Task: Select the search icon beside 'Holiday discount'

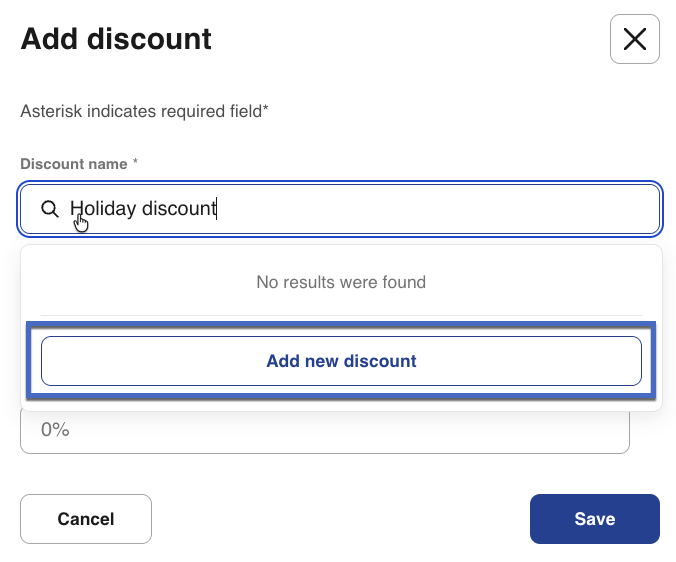Action: pos(49,209)
